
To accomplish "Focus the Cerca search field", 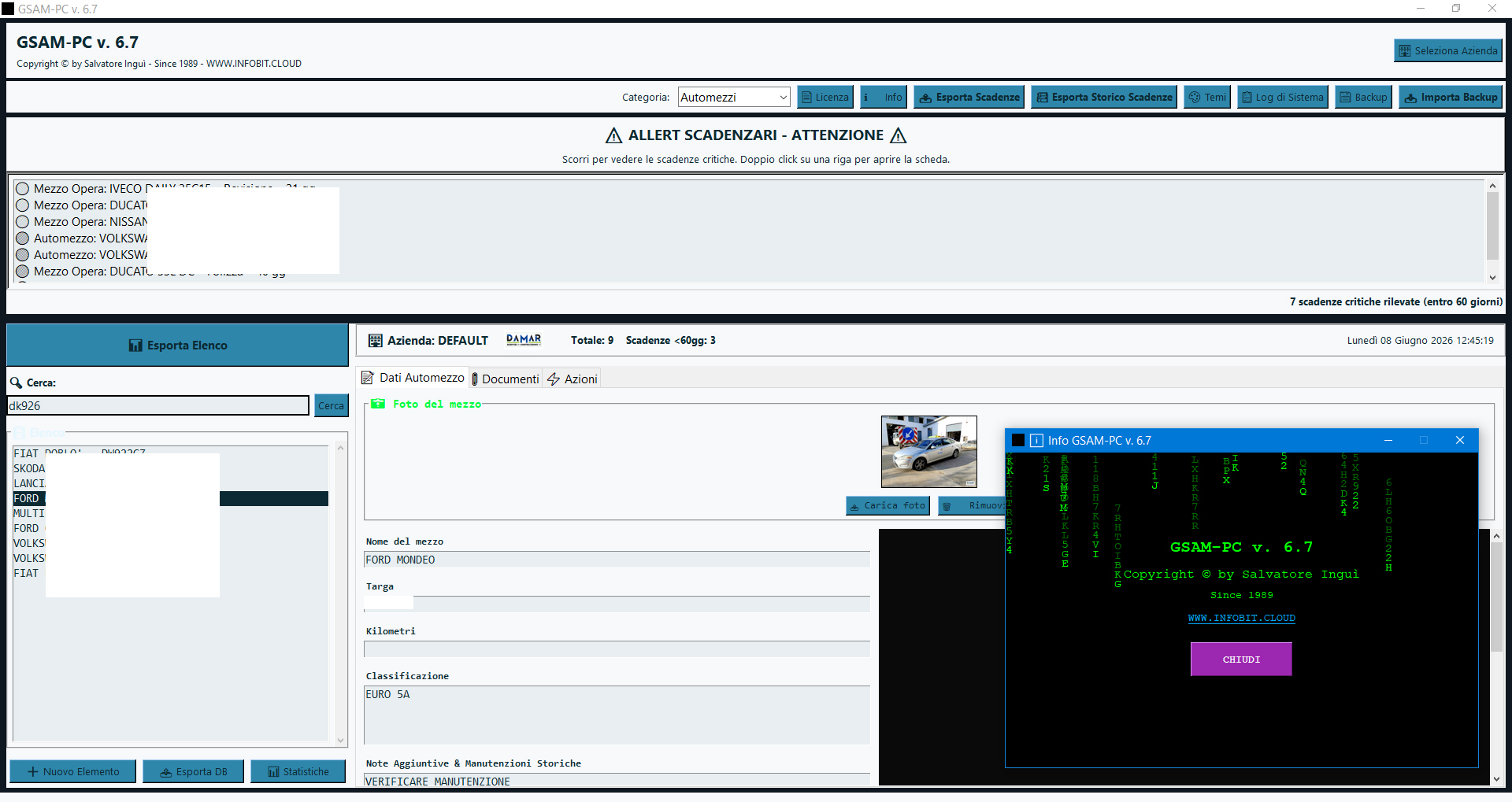I will point(157,405).
